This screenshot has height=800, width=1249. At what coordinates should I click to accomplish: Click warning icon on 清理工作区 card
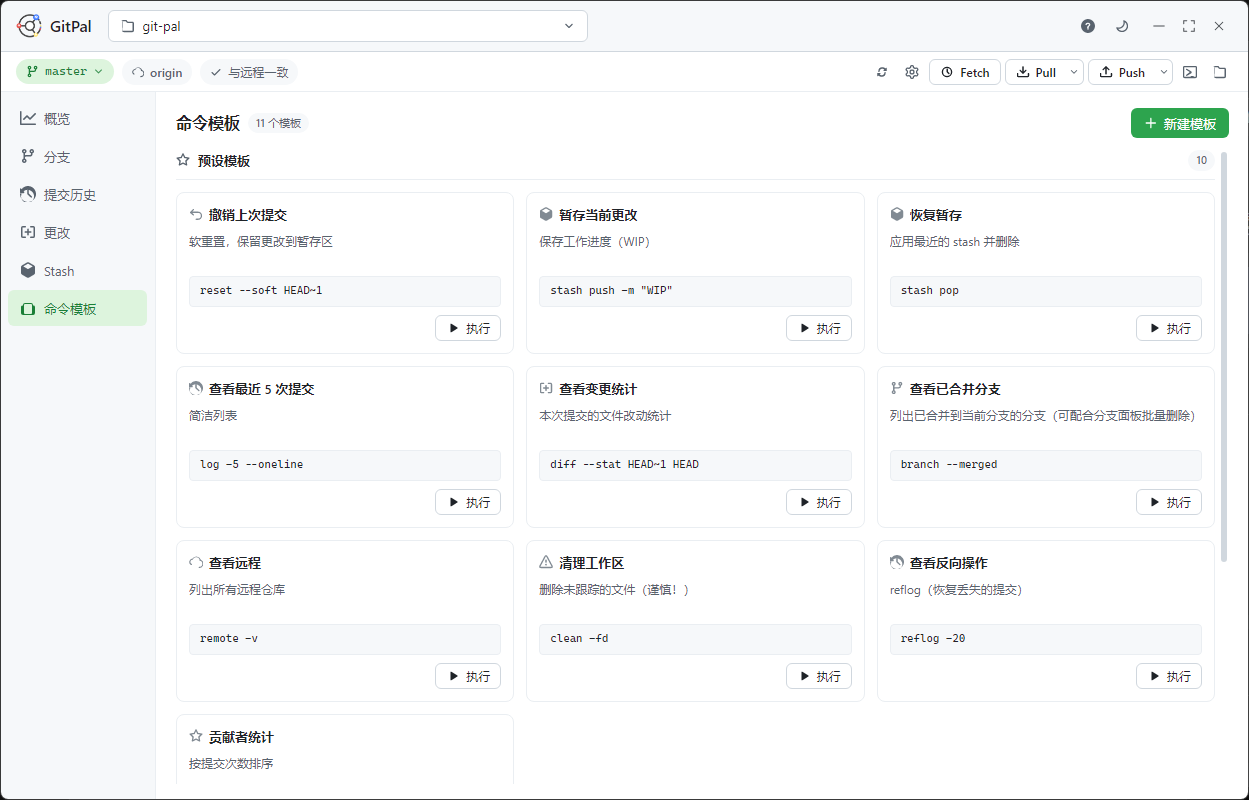pos(546,563)
